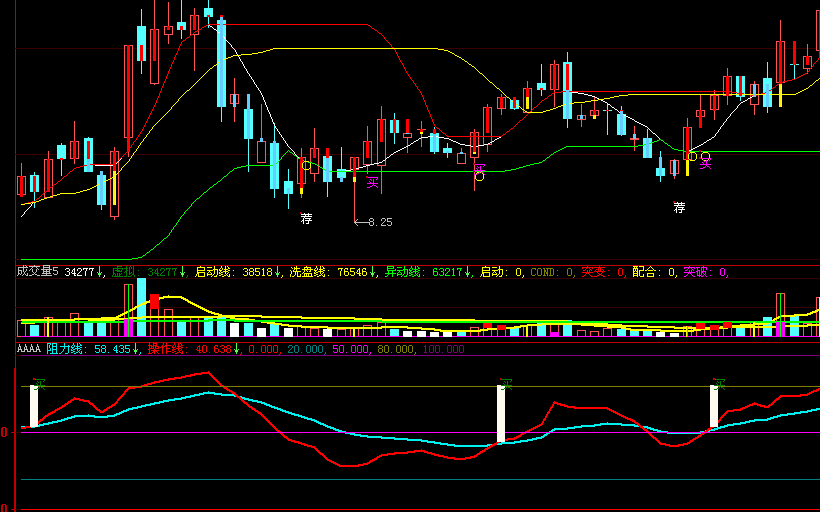Select the cyan 阻力线: 58.435 label
820x512 pixels.
point(92,349)
